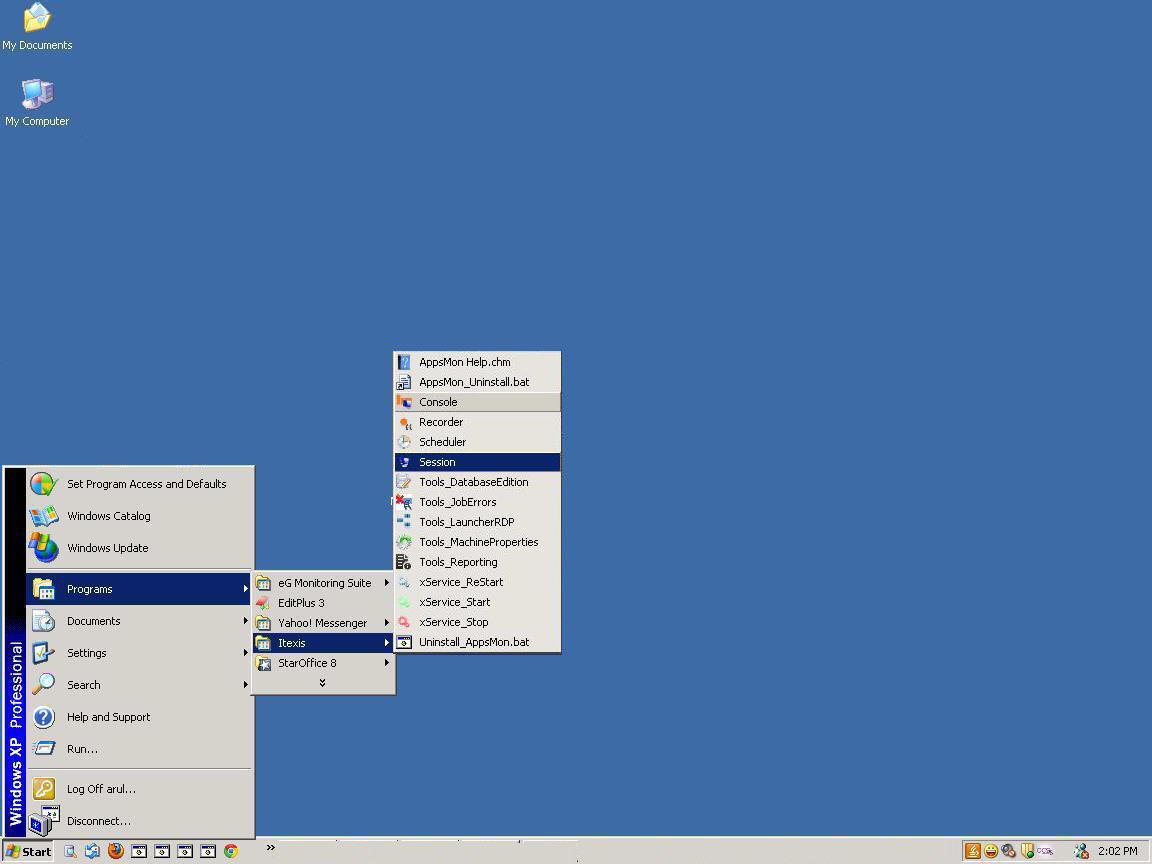Select the Itexis folder entry
Viewport: 1152px width, 864px height.
(323, 643)
